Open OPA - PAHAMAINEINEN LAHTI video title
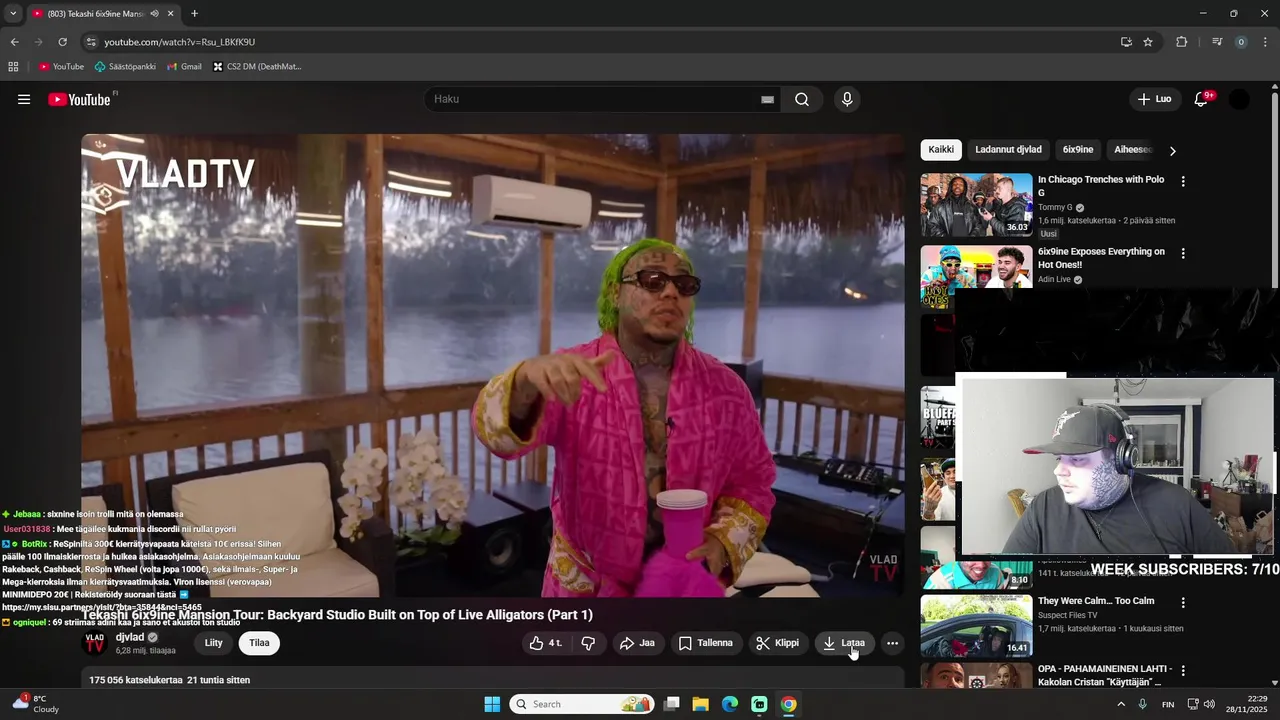This screenshot has width=1280, height=720. tap(1104, 675)
